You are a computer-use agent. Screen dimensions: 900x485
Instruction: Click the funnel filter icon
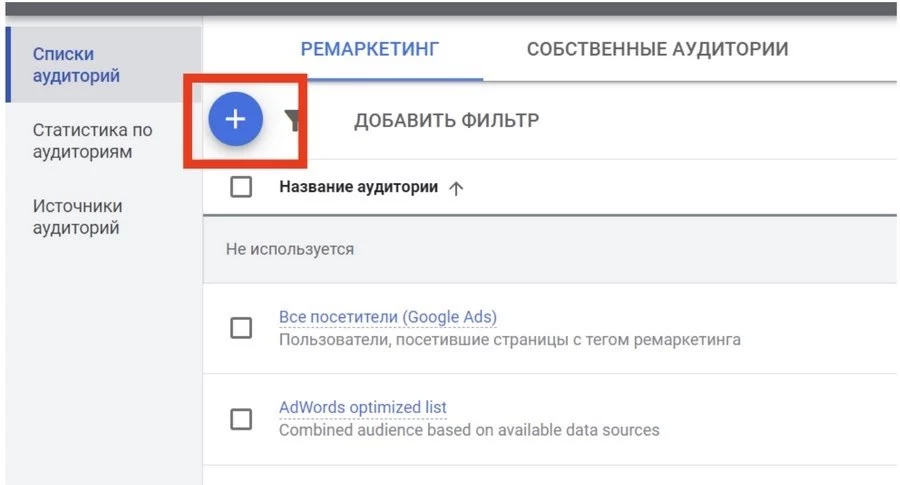(x=292, y=121)
